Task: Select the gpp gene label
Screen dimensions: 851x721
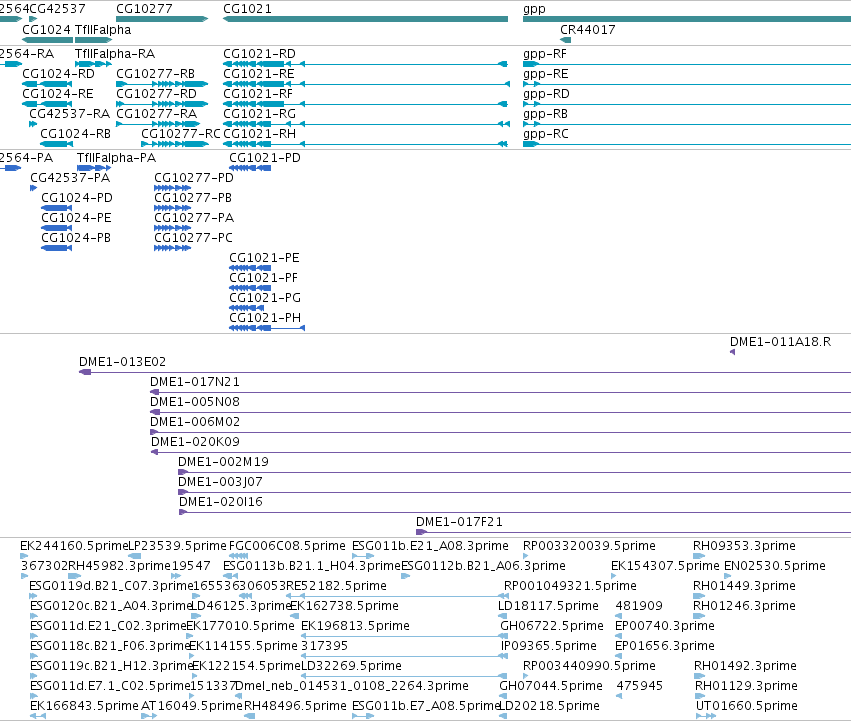Action: 534,9
